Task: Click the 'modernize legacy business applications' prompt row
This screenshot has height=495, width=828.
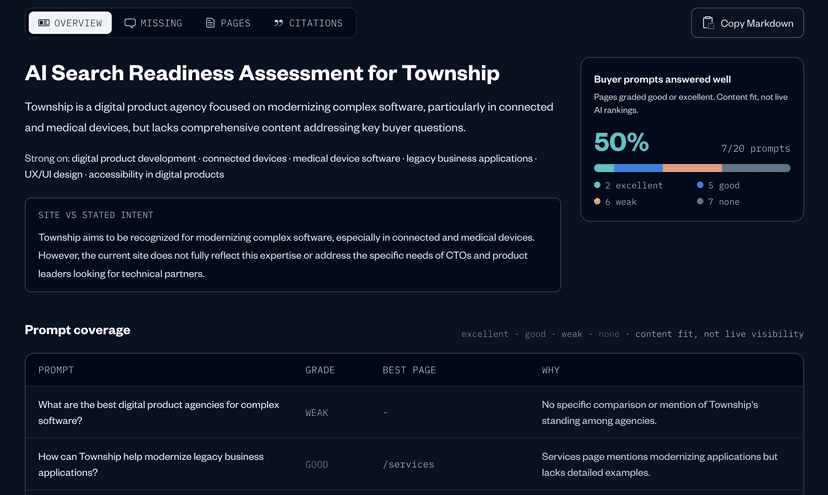Action: (414, 464)
